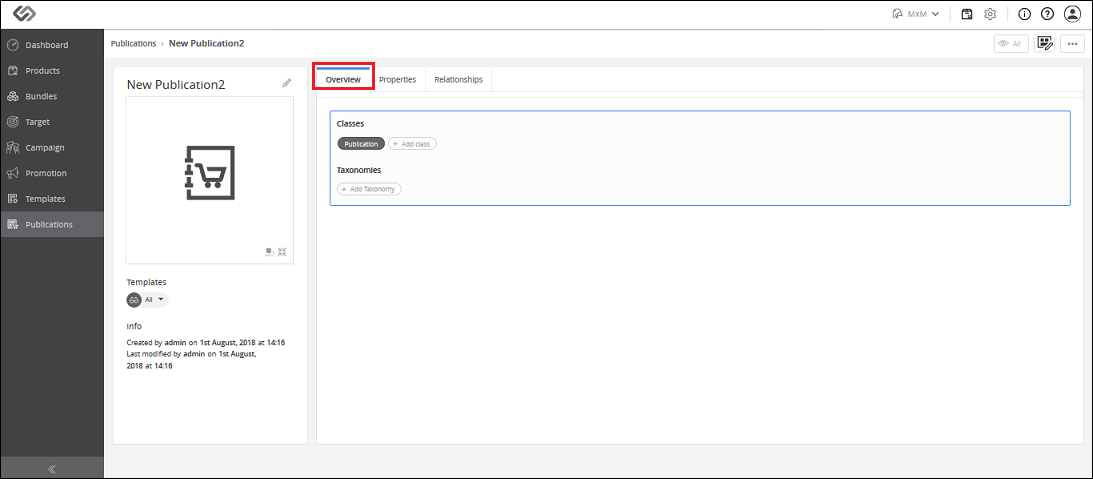The width and height of the screenshot is (1093, 479).
Task: Click New Publication2 breadcrumb text
Action: coord(206,43)
